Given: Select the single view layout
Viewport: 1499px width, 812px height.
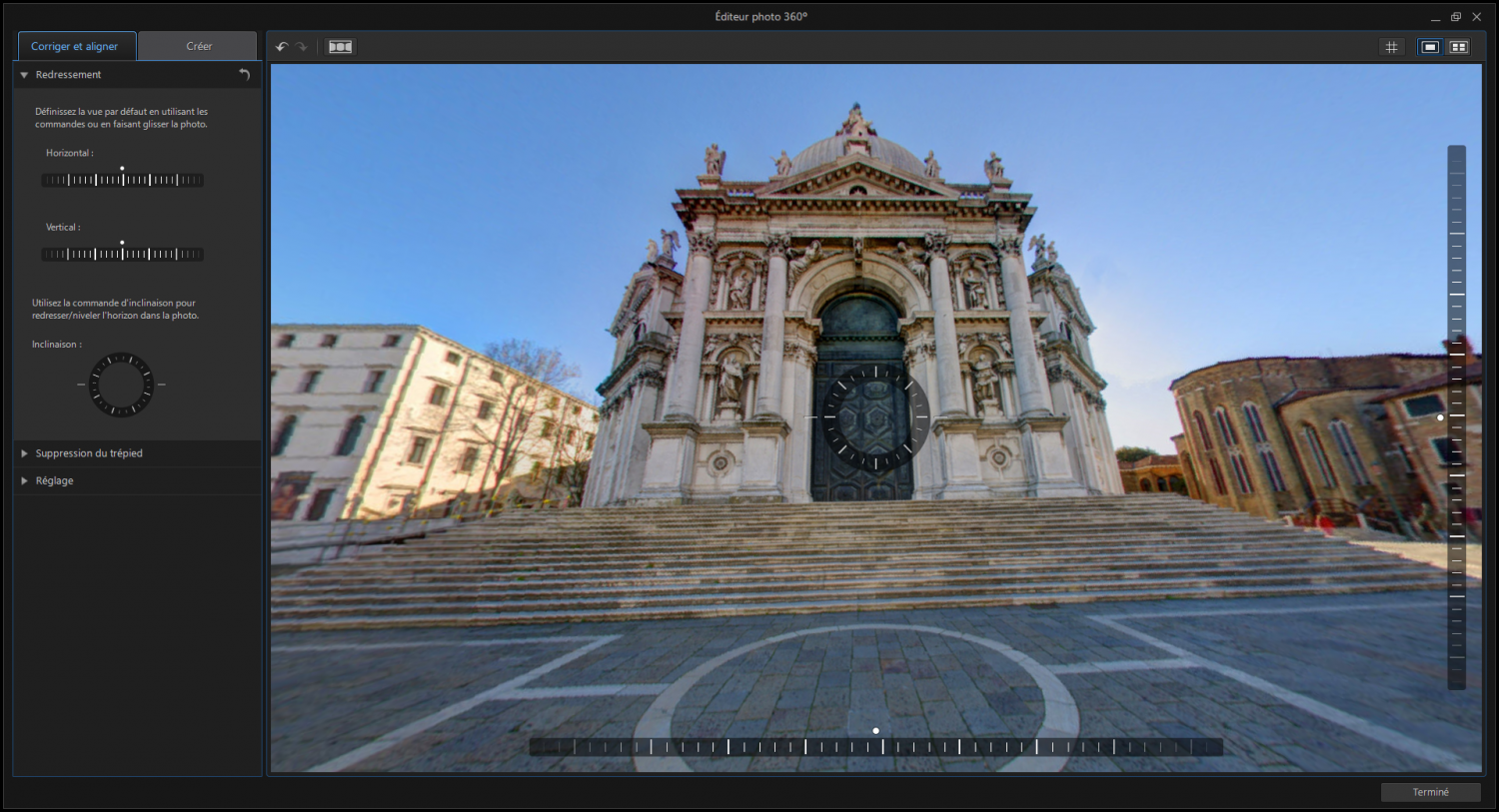Looking at the screenshot, I should [1430, 47].
